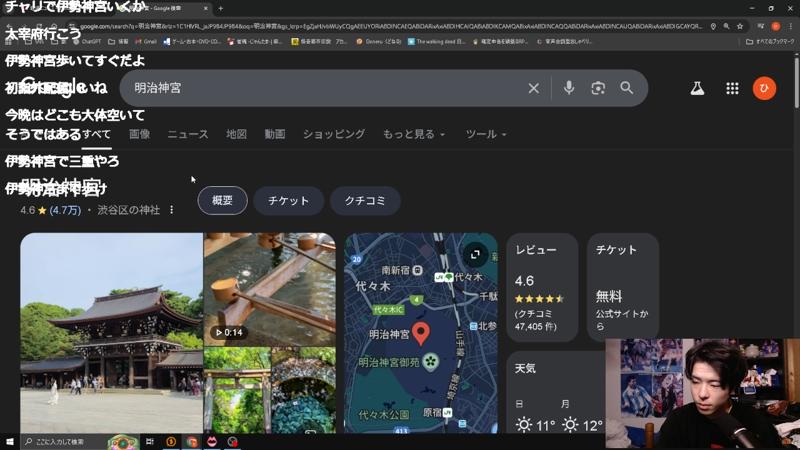
Task: Open the チケット 無料 card
Action: click(623, 287)
